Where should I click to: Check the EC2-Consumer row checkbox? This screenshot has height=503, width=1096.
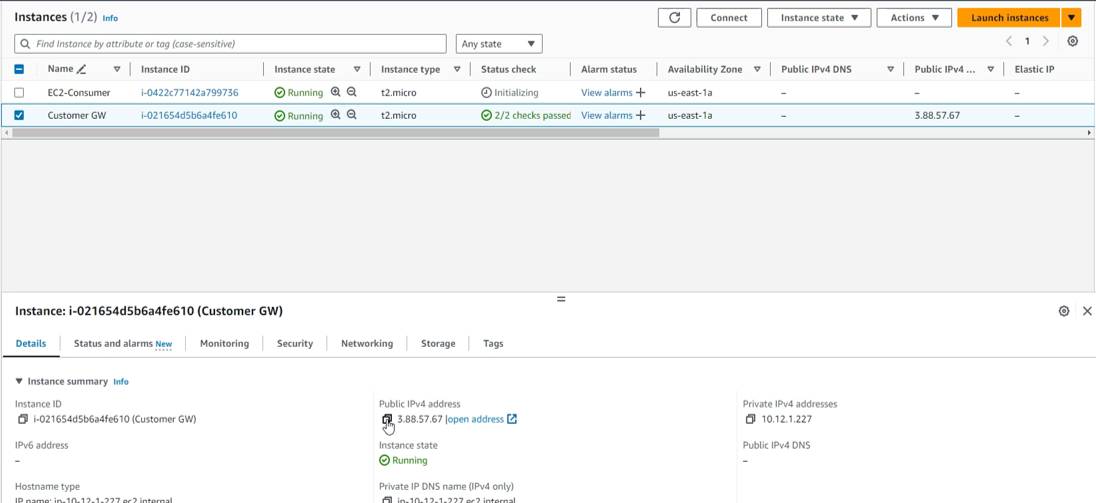tap(20, 92)
